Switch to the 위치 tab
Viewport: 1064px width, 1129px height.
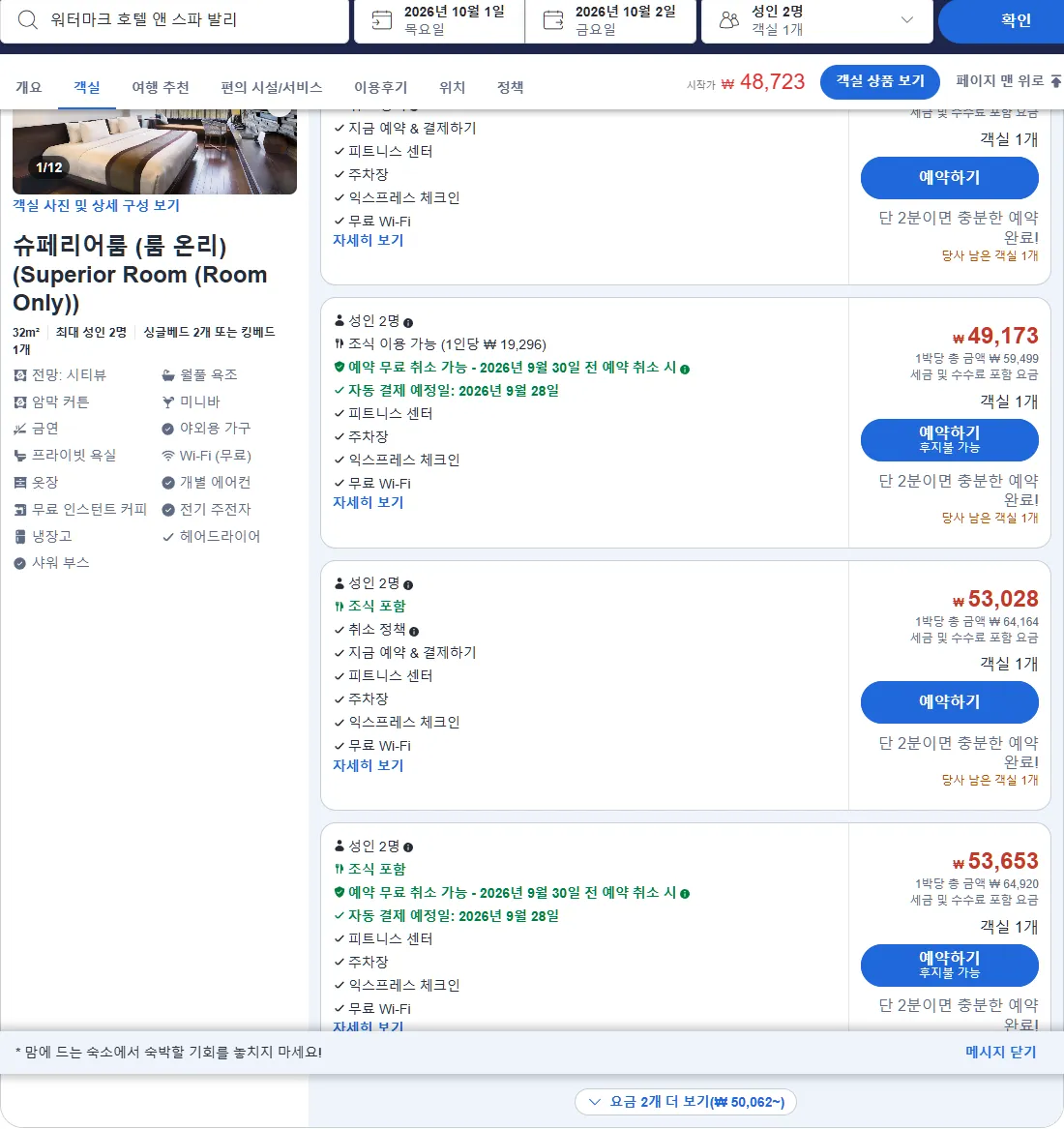coord(452,87)
